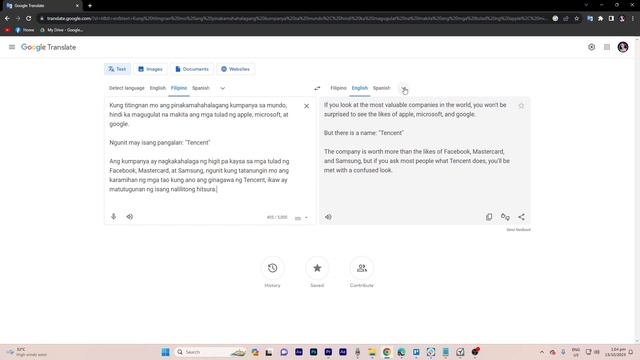
Task: Open the Chrome three-dot menu
Action: click(x=633, y=18)
